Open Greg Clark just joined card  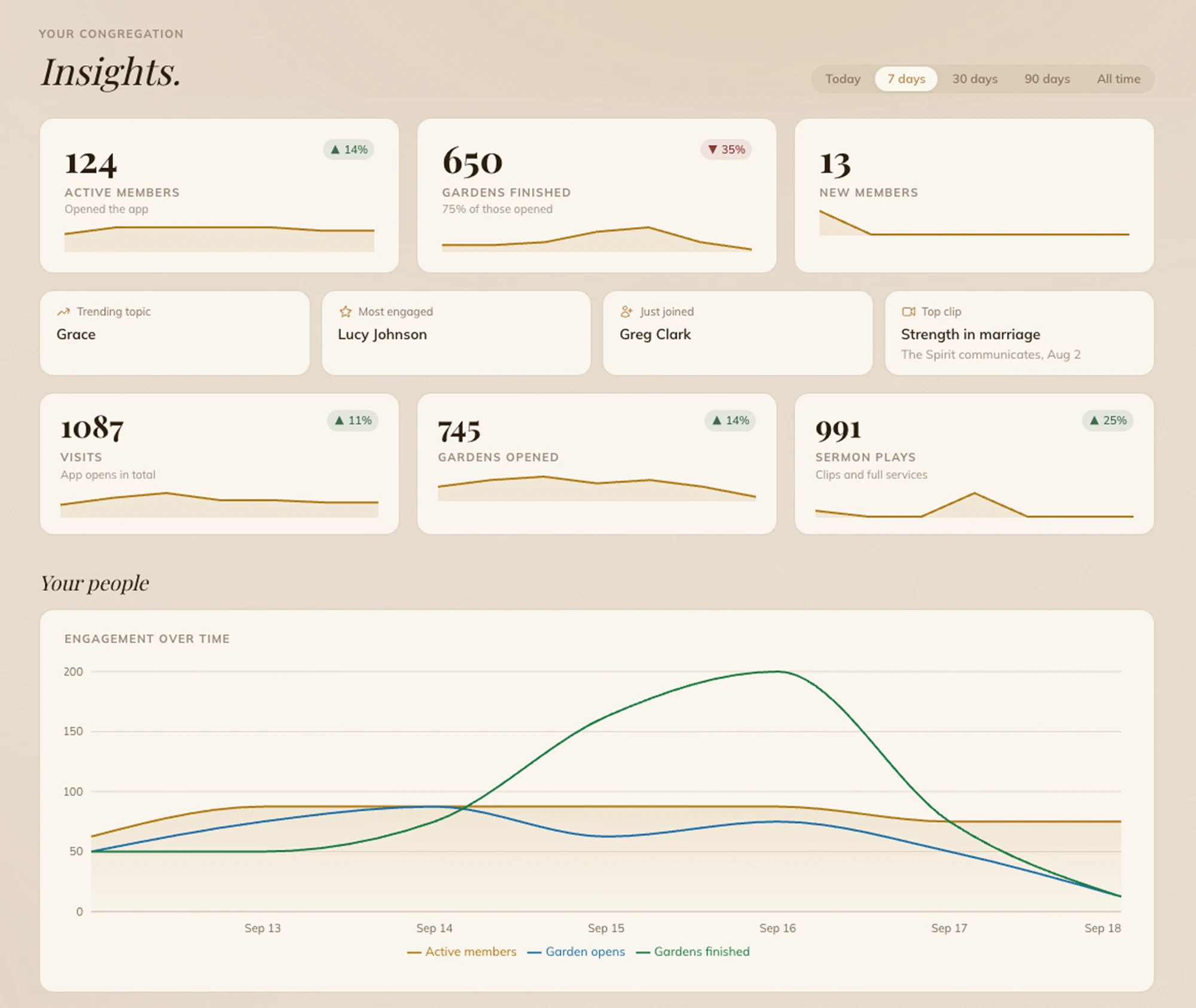pyautogui.click(x=738, y=333)
